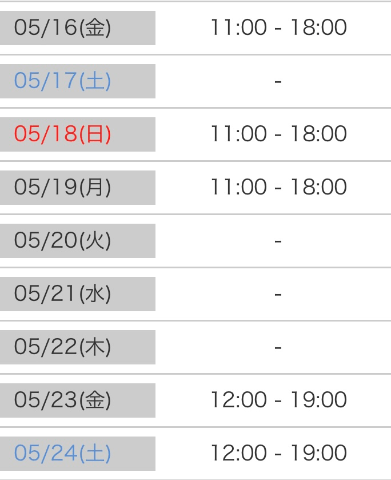The width and height of the screenshot is (391, 480).
Task: Click 11:00 - 18:00 hours for 05/16
Action: pos(279,27)
